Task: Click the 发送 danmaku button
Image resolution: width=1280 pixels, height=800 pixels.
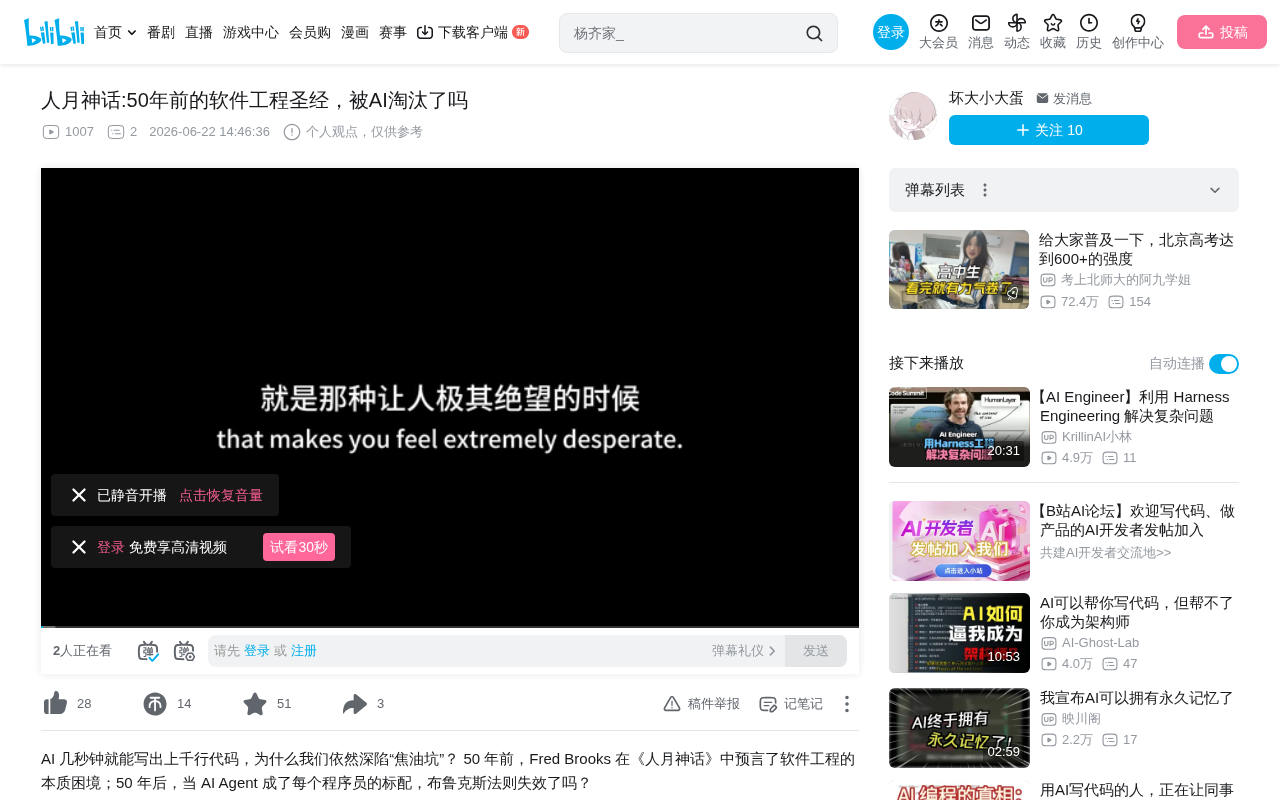Action: point(816,651)
